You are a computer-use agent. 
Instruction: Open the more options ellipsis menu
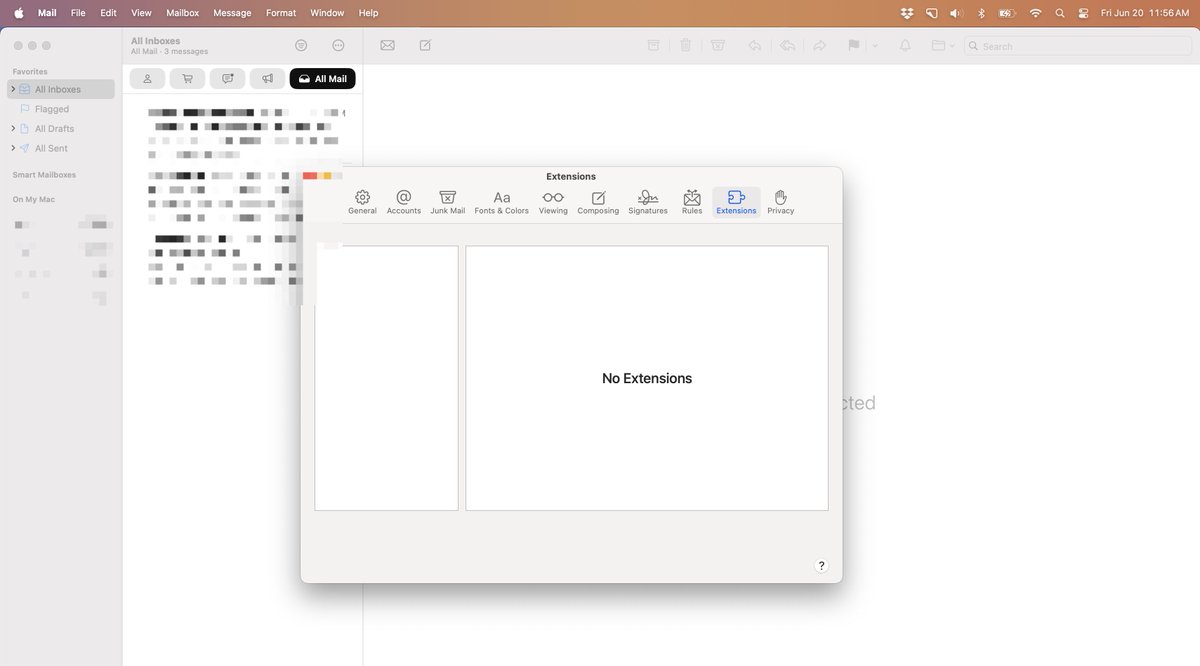[339, 46]
